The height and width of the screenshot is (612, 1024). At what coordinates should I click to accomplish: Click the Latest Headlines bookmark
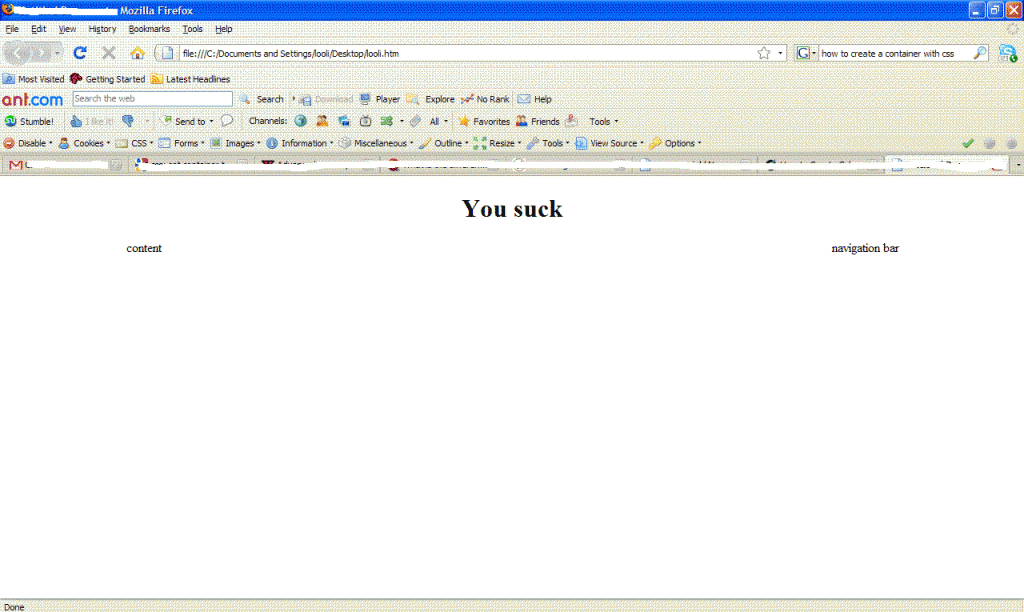pyautogui.click(x=190, y=79)
